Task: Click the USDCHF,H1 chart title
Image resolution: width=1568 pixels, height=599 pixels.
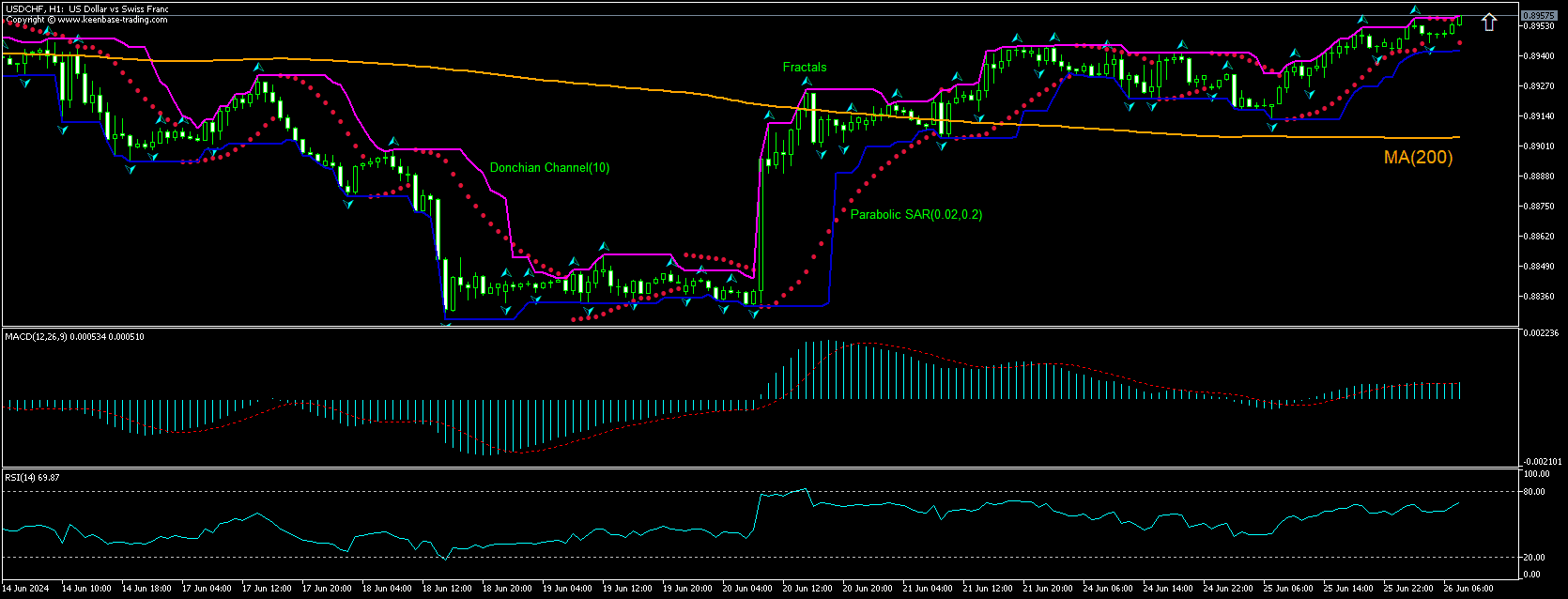Action: coord(86,8)
